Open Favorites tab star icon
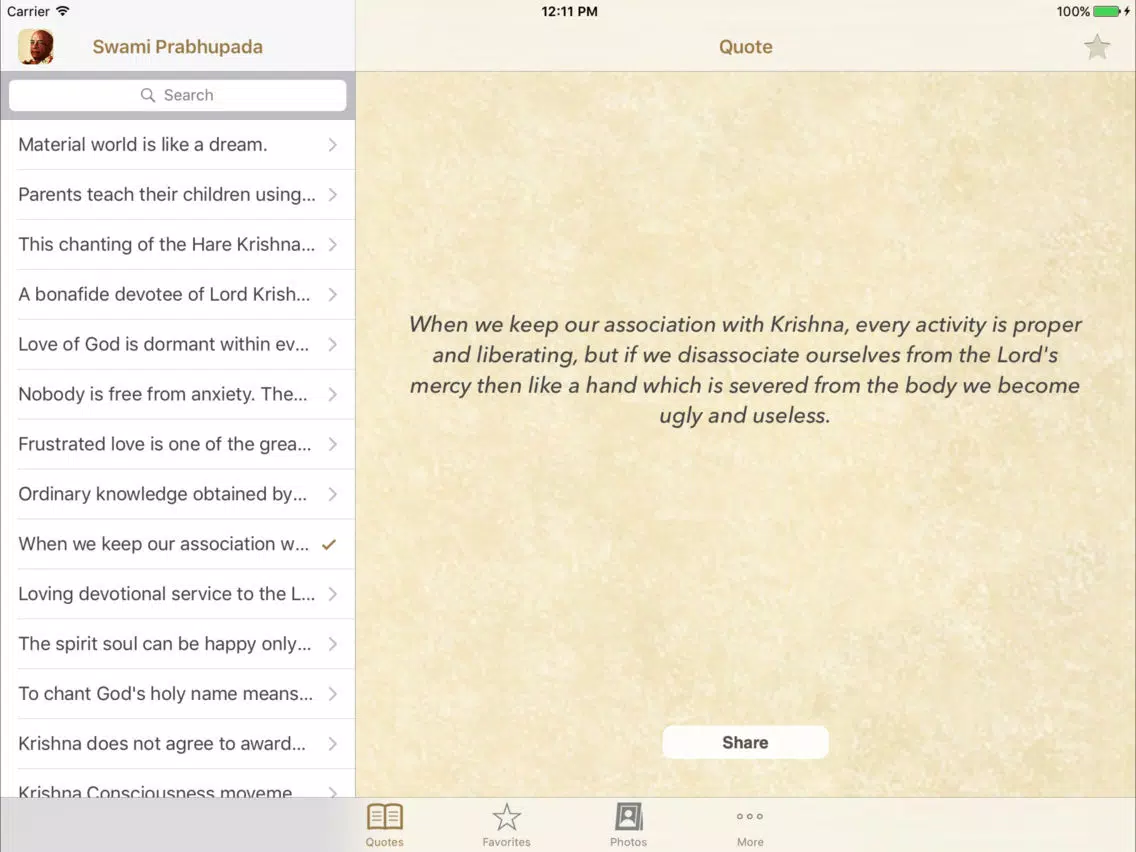Viewport: 1136px width, 852px height. (506, 816)
